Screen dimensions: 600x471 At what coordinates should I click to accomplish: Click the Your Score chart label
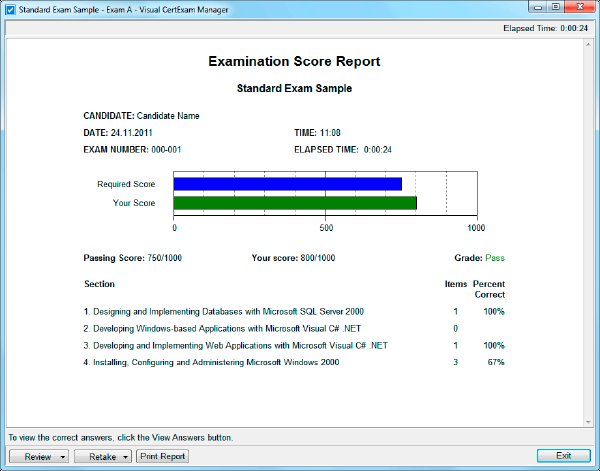pos(134,203)
